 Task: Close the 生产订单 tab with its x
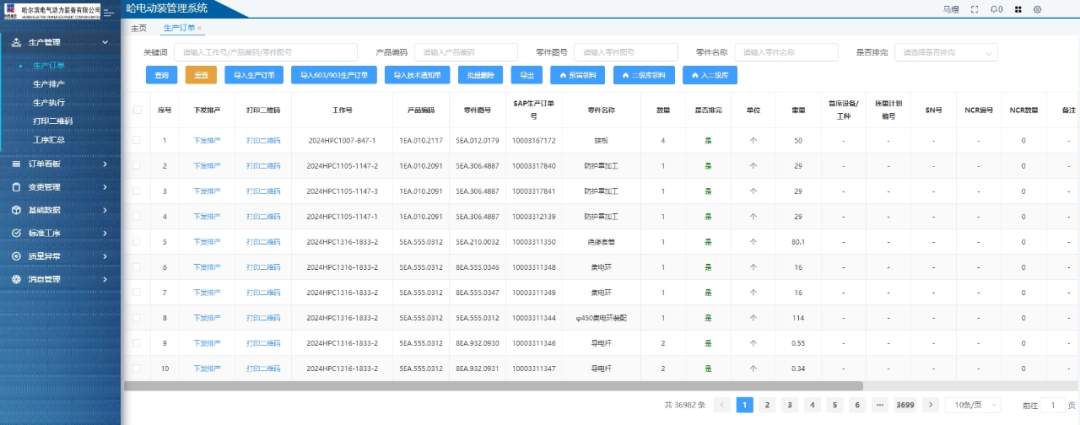tap(199, 28)
